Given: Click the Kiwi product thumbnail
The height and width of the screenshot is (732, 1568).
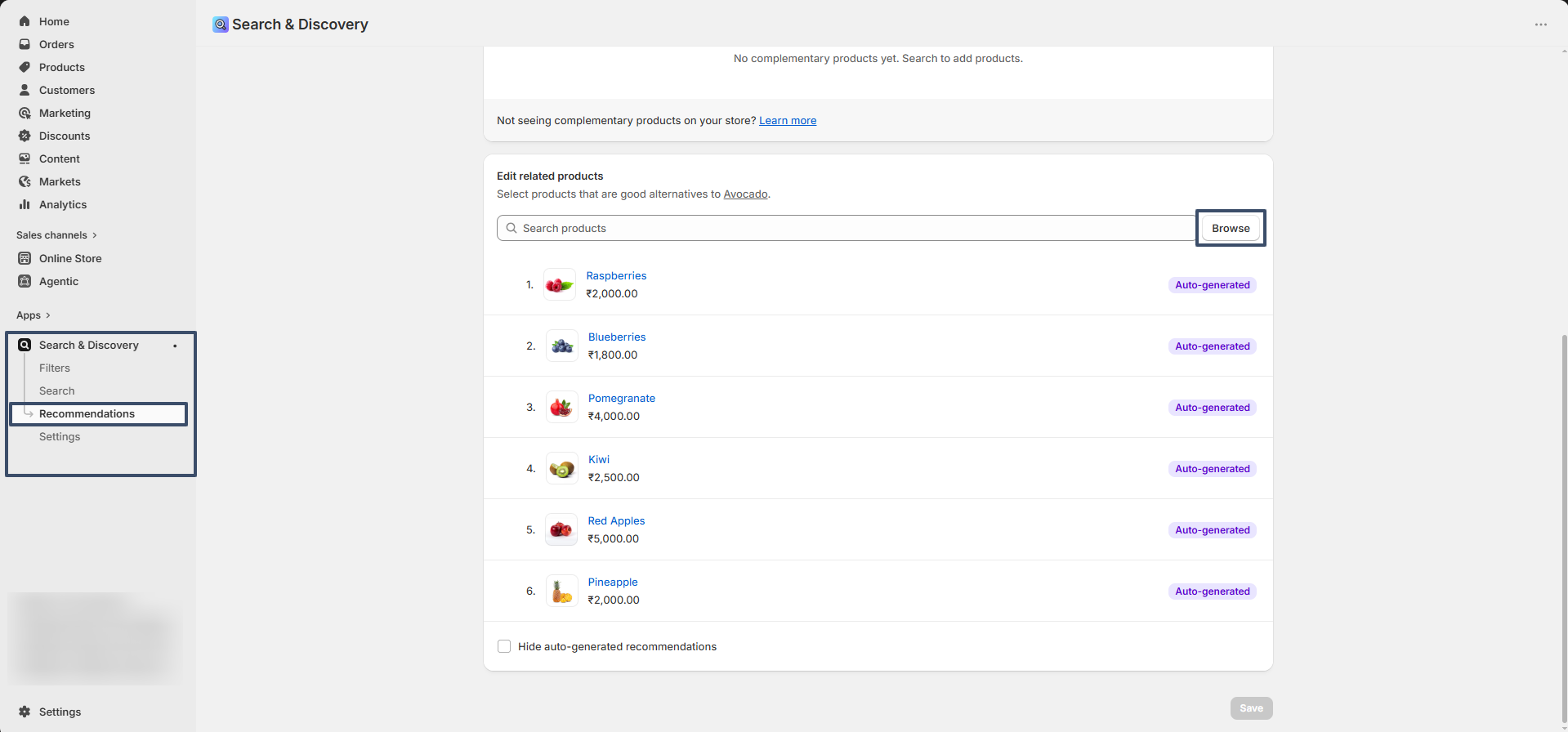Looking at the screenshot, I should point(562,468).
